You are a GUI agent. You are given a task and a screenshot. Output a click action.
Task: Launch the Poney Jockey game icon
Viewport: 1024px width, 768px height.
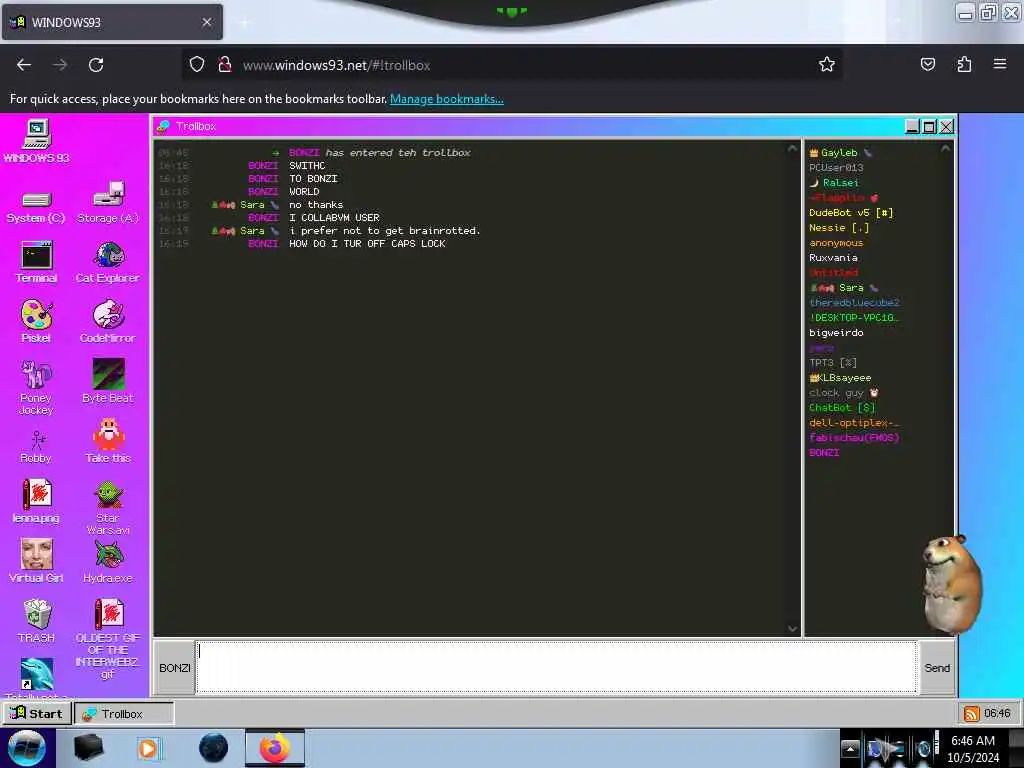coord(36,387)
